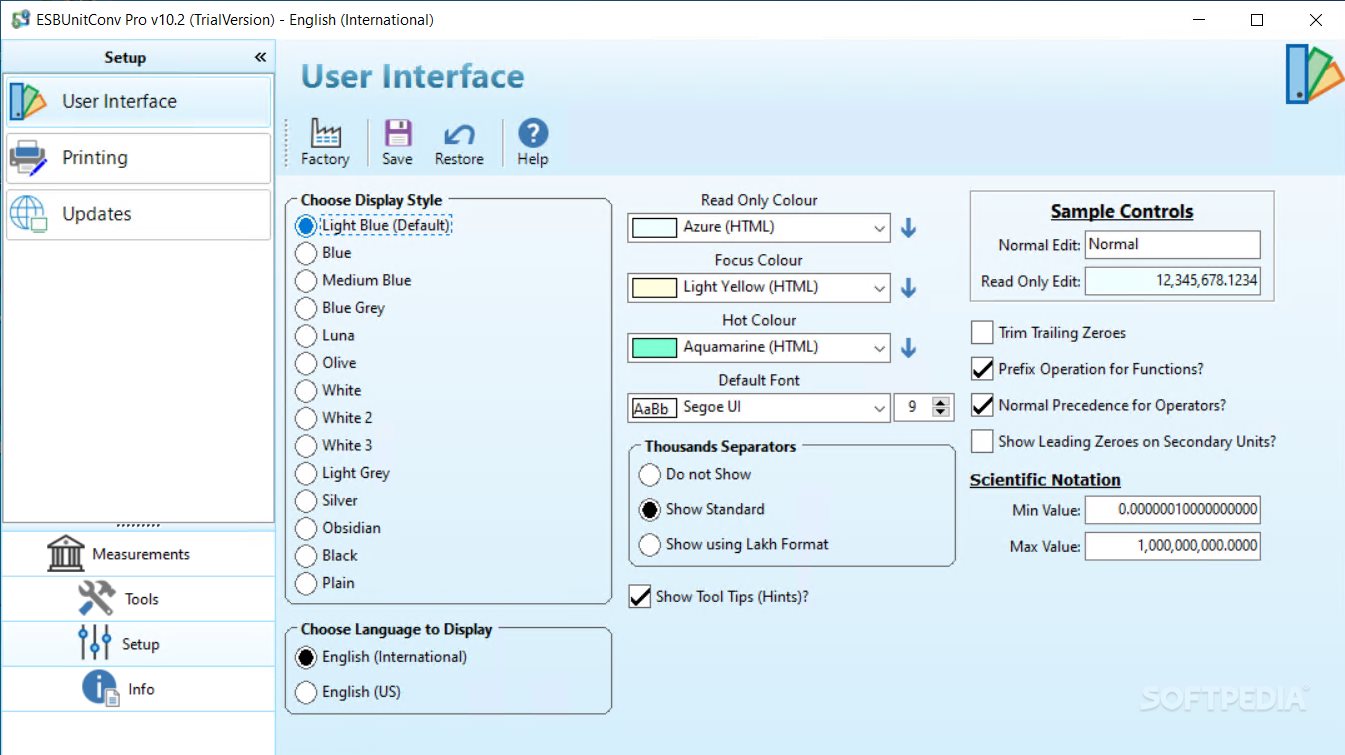Click the Restore undo arrow icon
1345x755 pixels.
[x=459, y=134]
